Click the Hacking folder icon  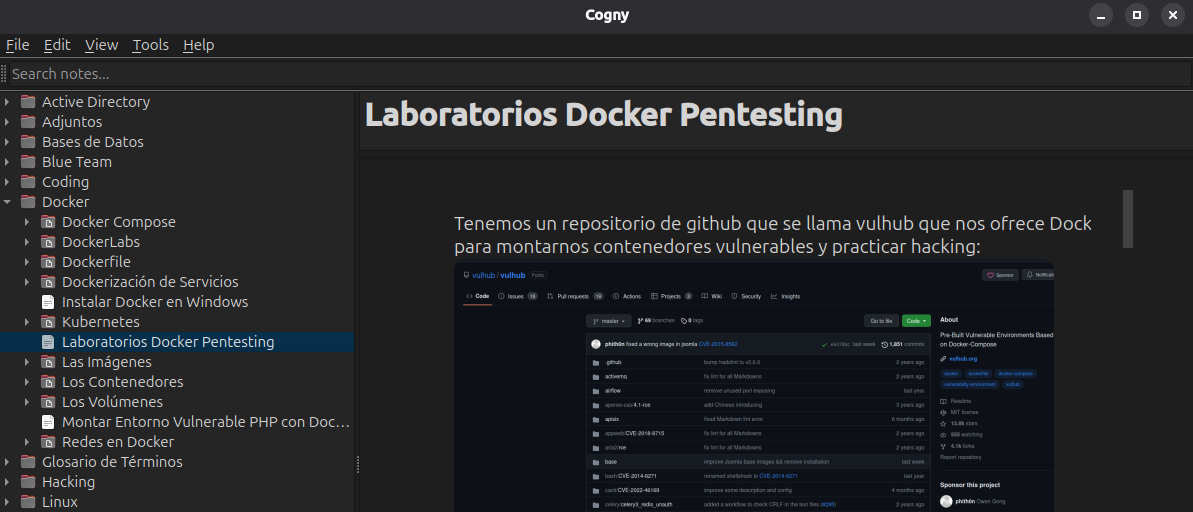pos(27,482)
